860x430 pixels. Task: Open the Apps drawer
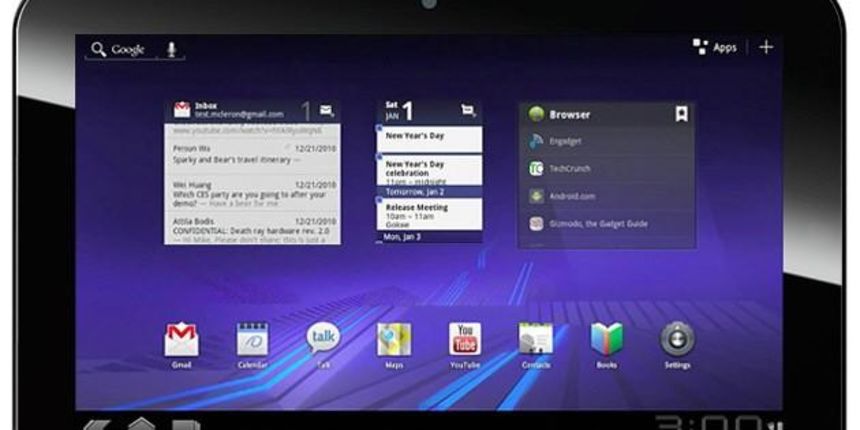(x=715, y=47)
